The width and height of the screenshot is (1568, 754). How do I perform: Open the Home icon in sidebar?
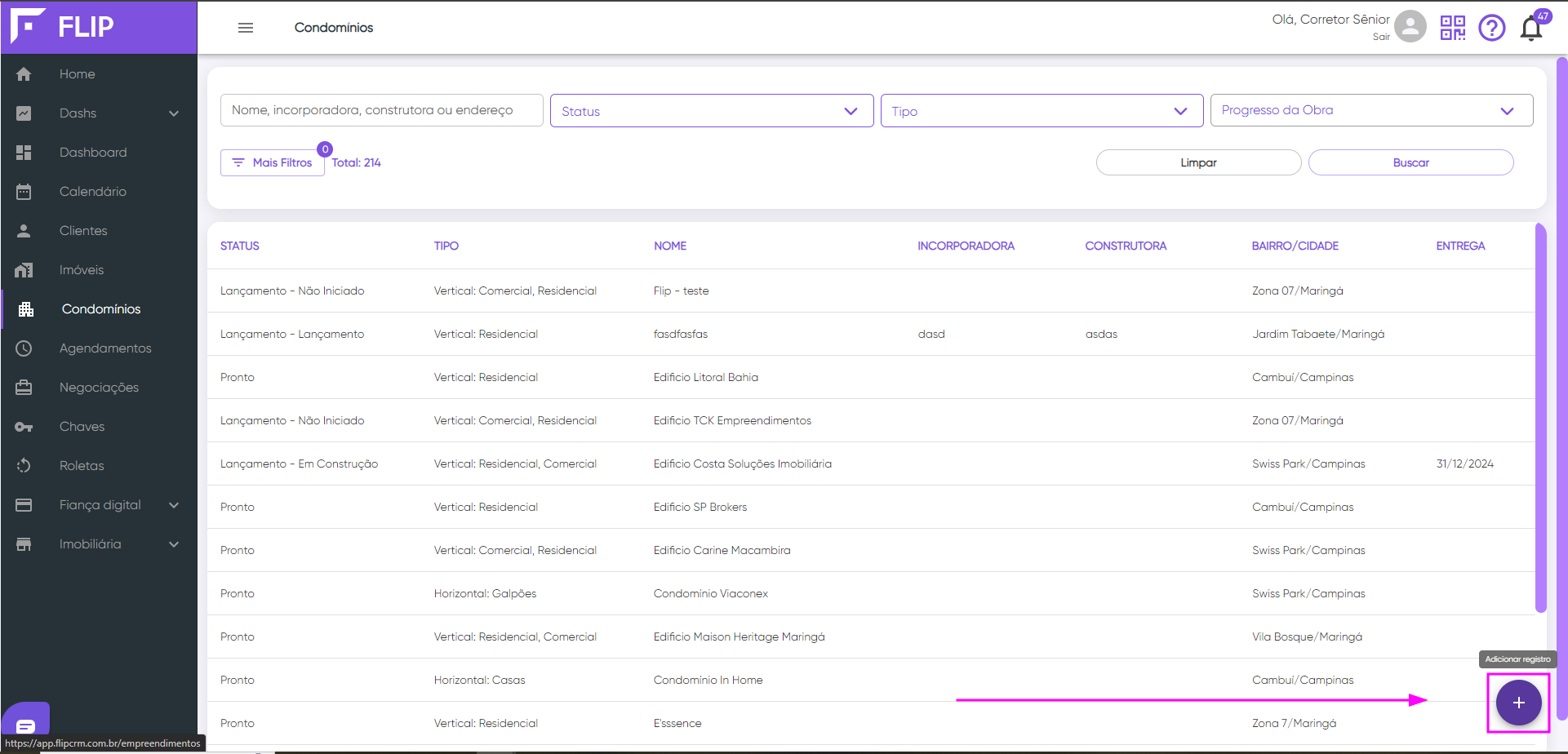(x=24, y=74)
